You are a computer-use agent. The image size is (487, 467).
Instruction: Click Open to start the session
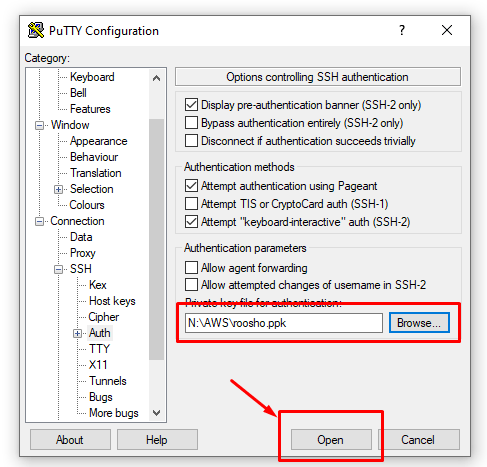331,440
